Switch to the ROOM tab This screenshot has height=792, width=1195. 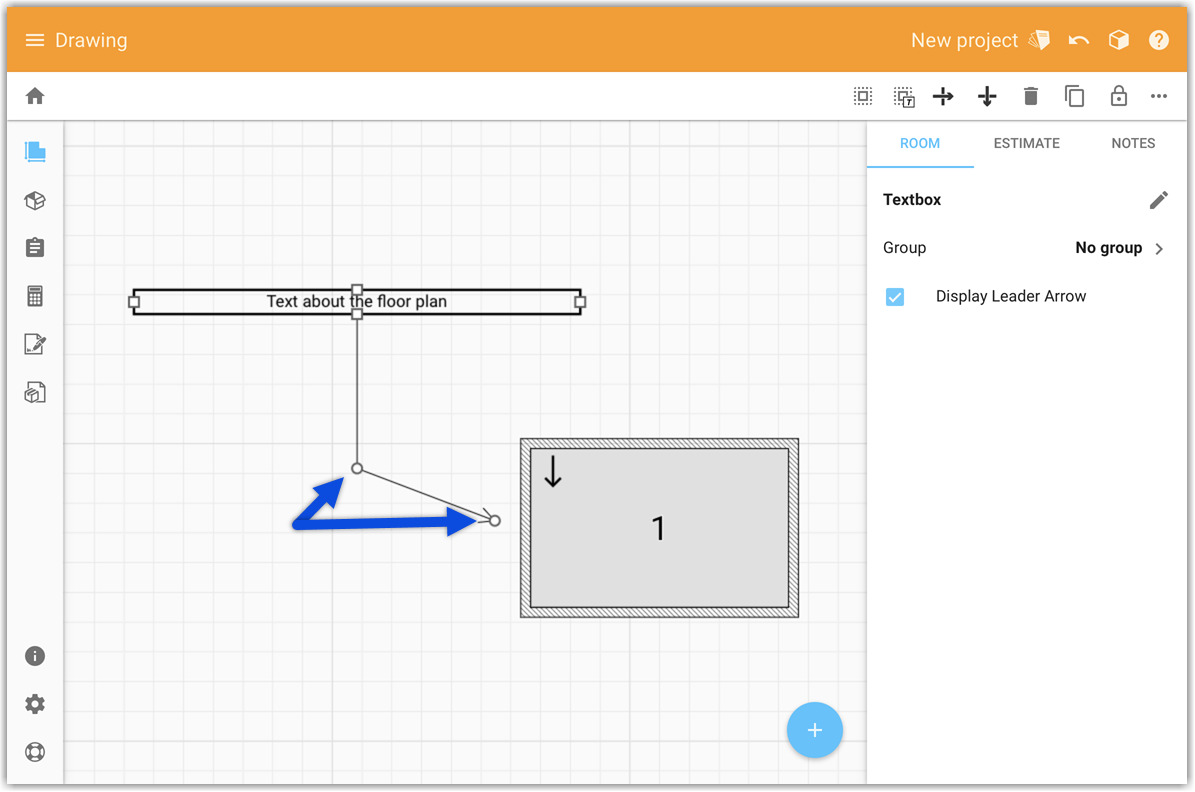[920, 143]
